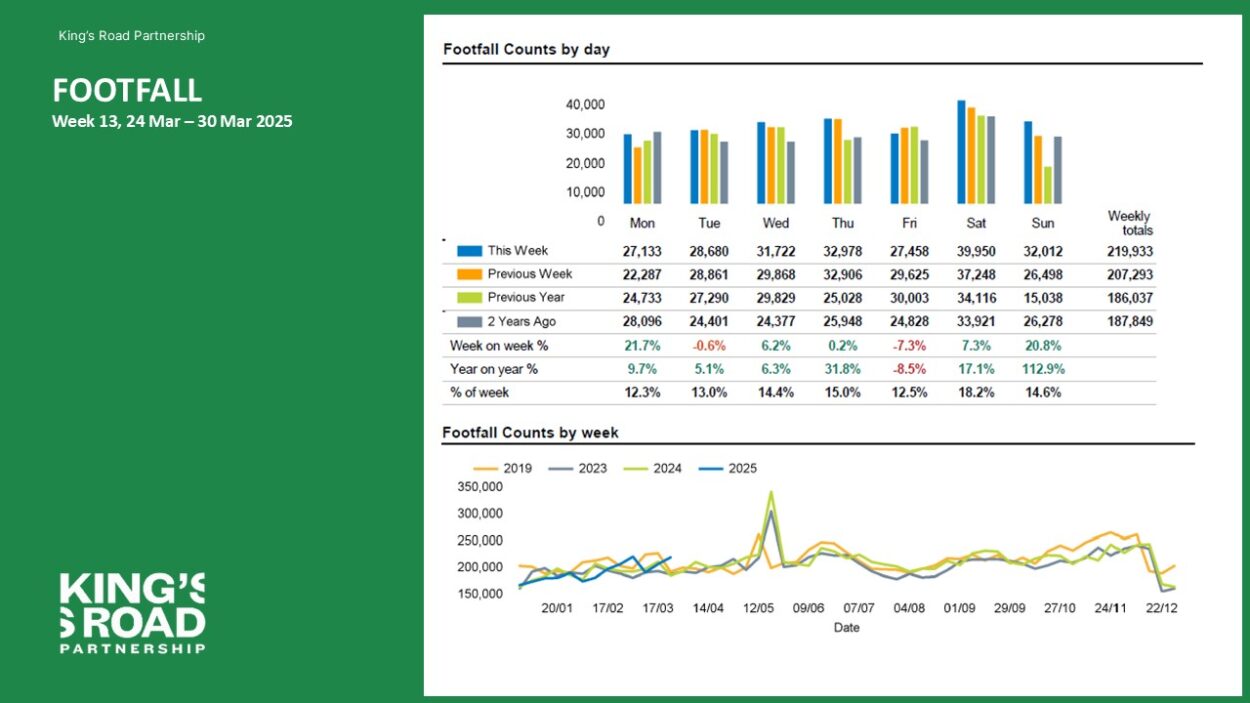This screenshot has height=703, width=1250.
Task: Click the 350,000 line chart axis label
Action: tap(478, 487)
